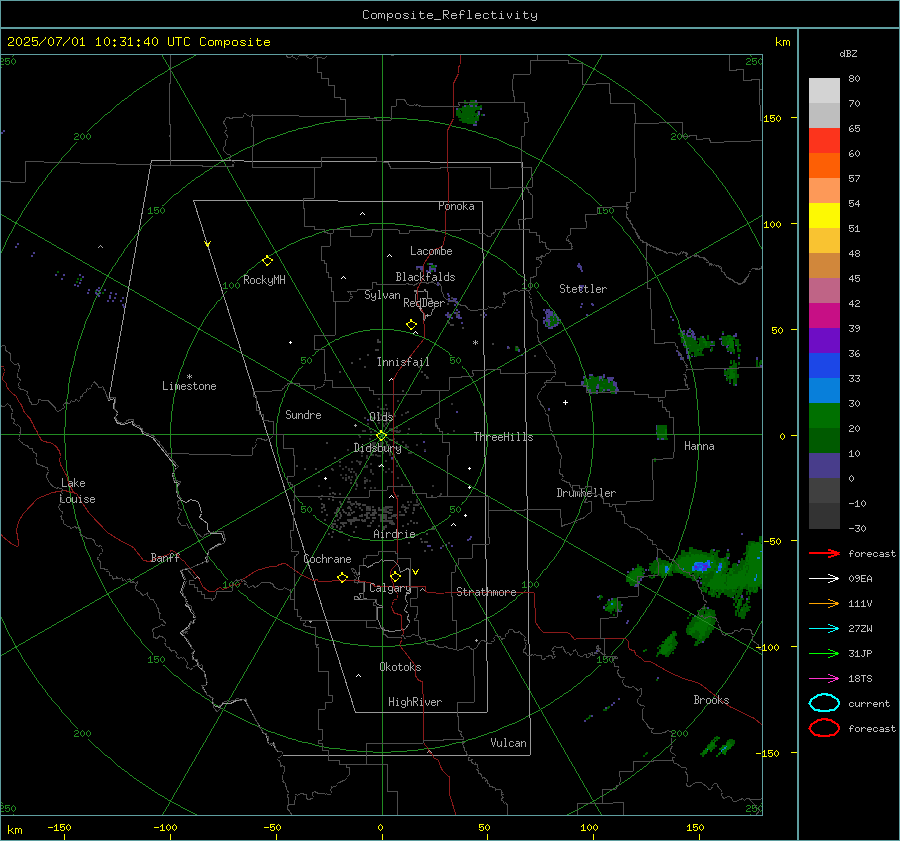Click the Sundre label
This screenshot has width=900, height=841.
[x=303, y=414]
